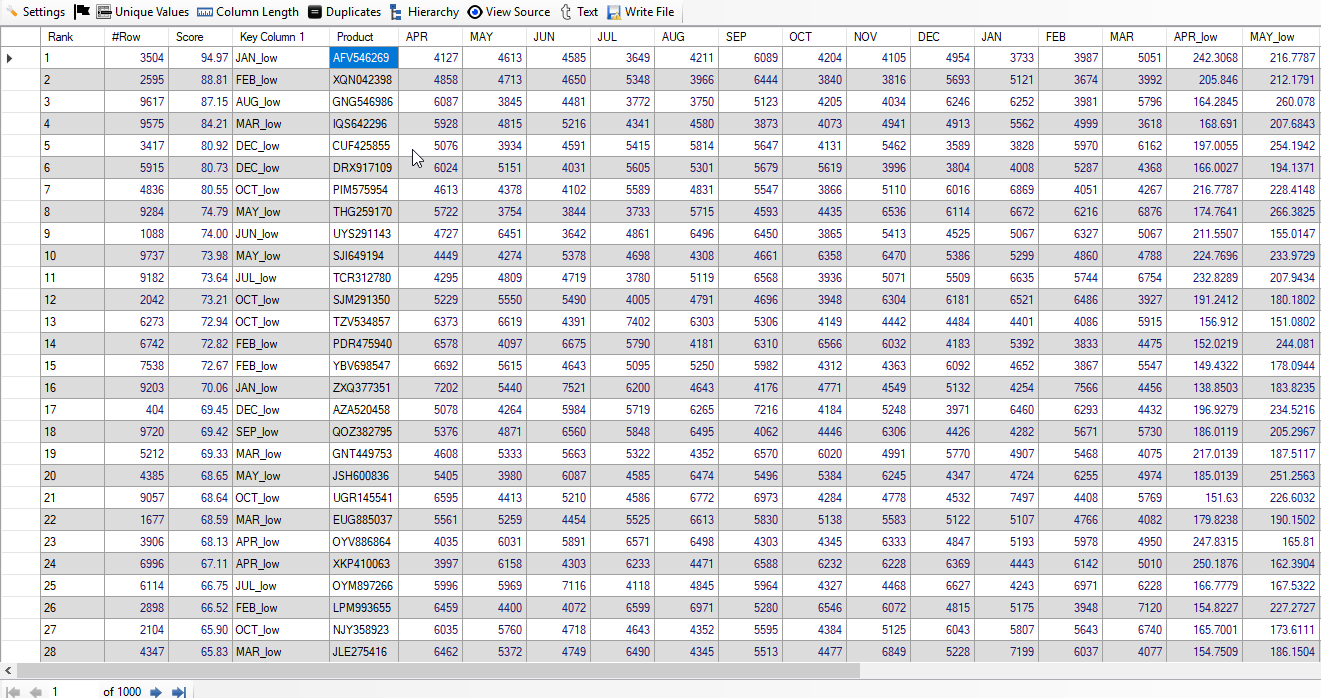Go to the next record arrow
Image resolution: width=1321 pixels, height=698 pixels.
pos(156,691)
